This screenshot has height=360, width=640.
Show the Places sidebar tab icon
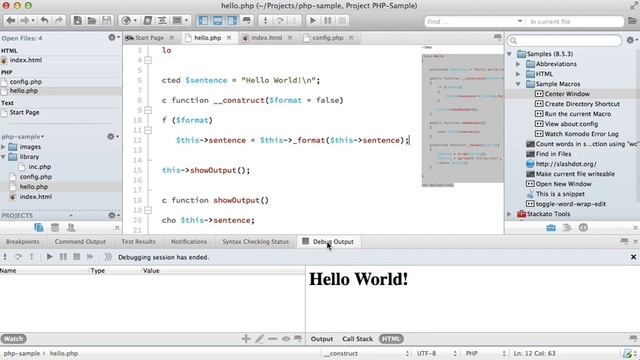click(x=39, y=227)
